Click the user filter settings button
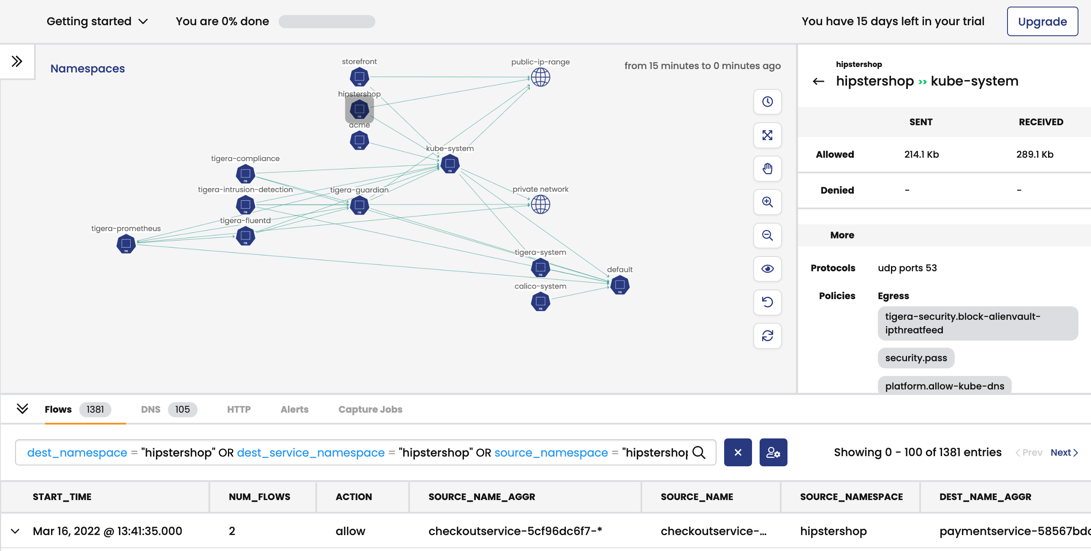This screenshot has height=551, width=1091. [773, 453]
